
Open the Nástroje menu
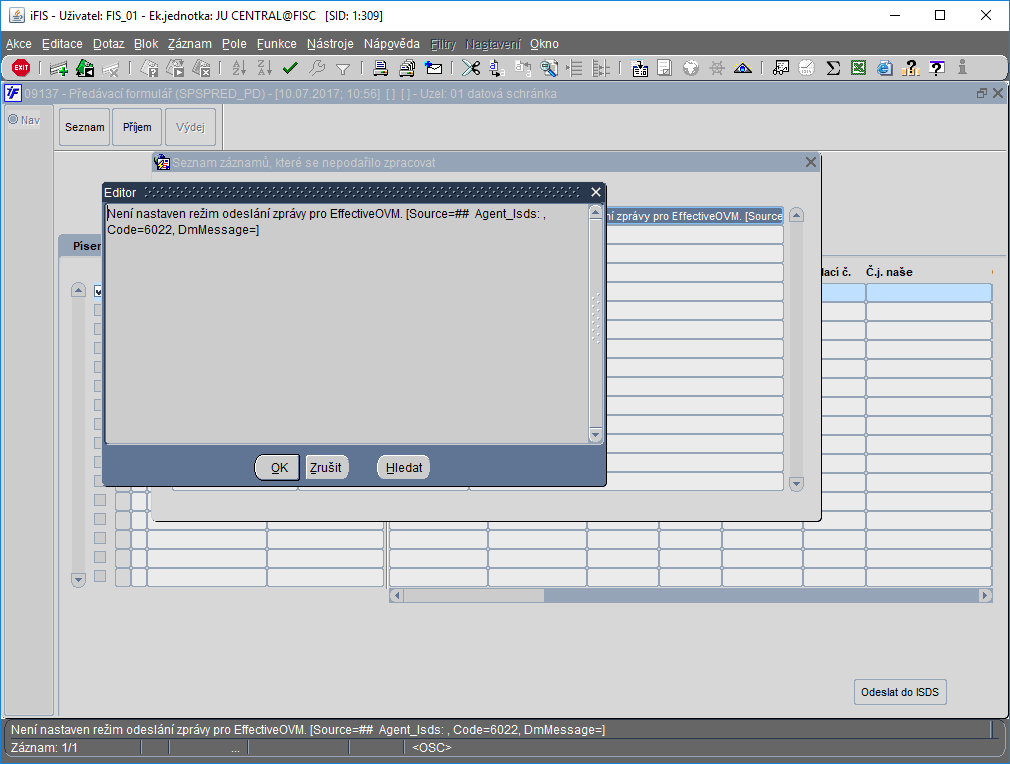(330, 44)
